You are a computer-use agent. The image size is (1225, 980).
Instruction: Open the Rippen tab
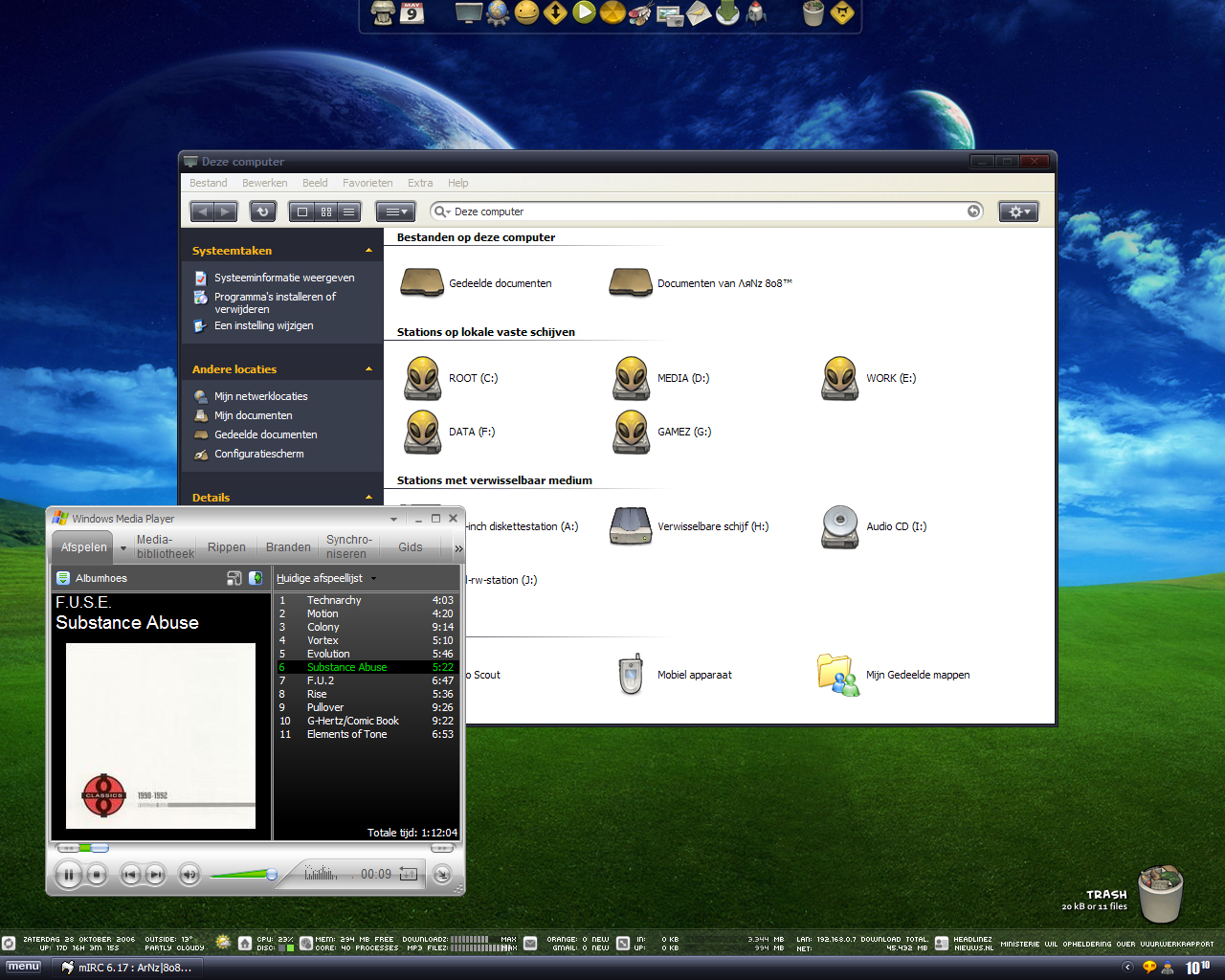click(227, 547)
